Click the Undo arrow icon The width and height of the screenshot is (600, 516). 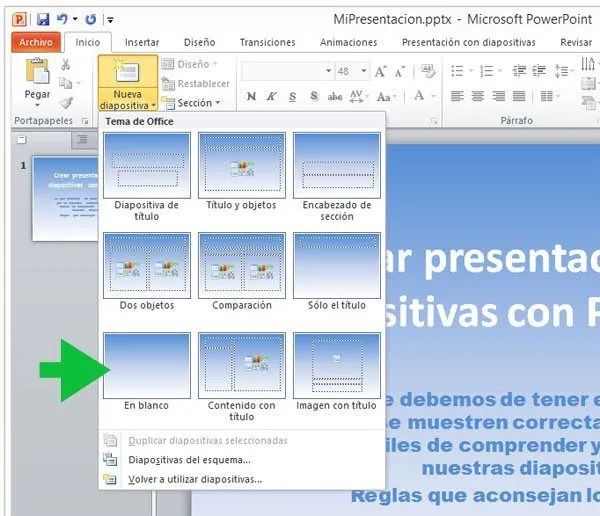tap(62, 19)
